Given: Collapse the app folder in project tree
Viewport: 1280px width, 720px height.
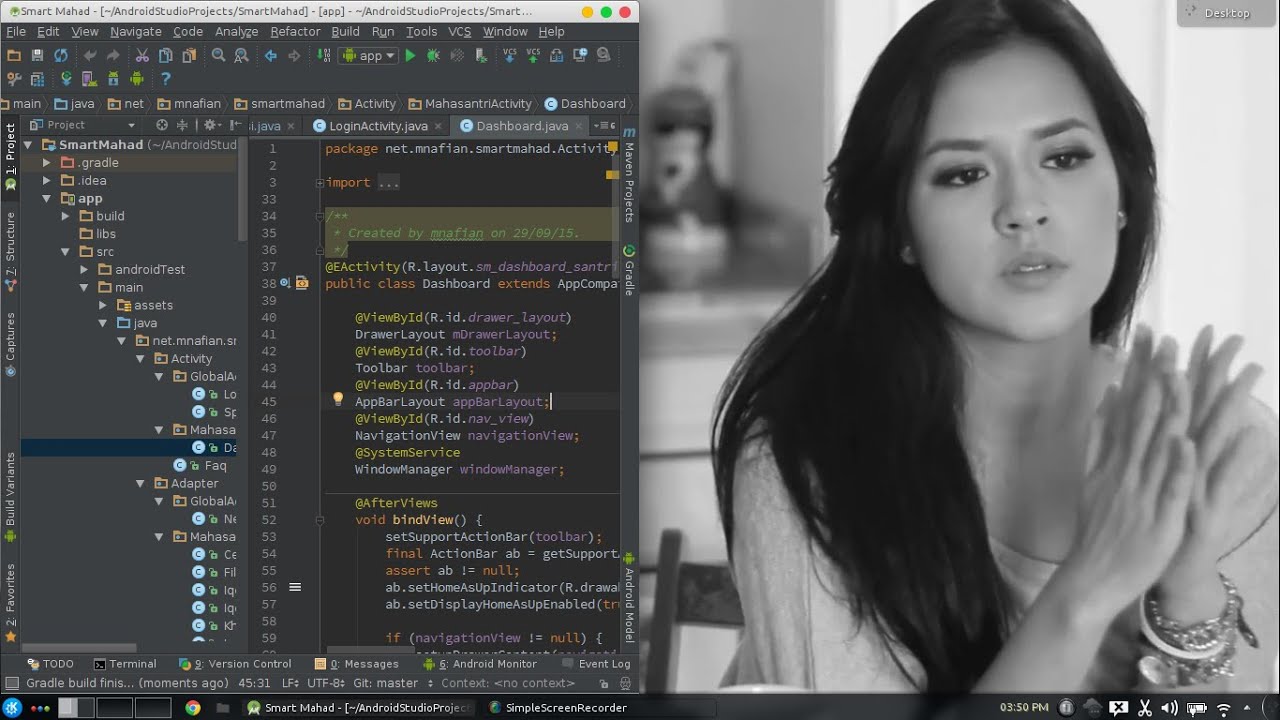Looking at the screenshot, I should pos(47,199).
